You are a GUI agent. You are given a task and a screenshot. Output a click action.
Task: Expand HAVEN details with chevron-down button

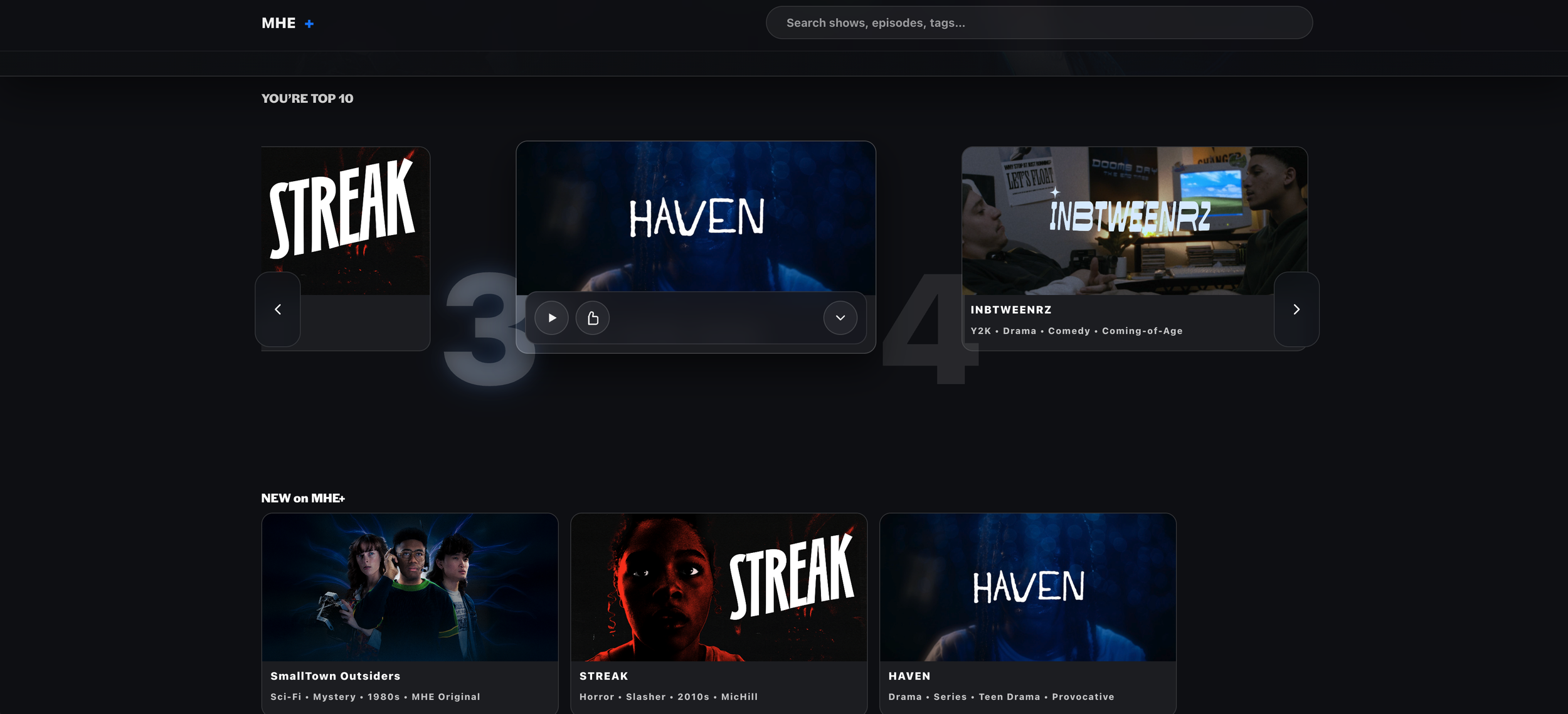[840, 318]
